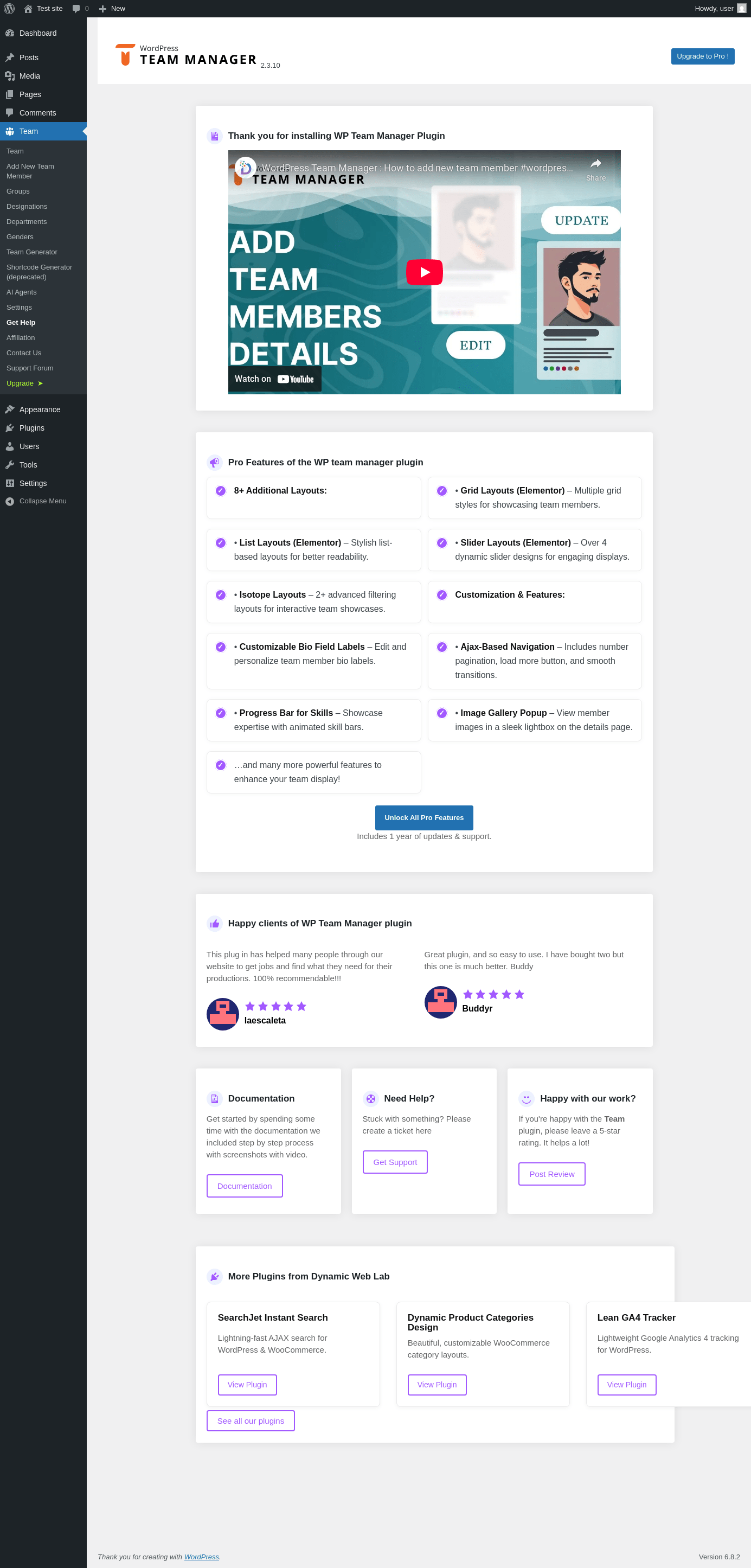This screenshot has height=1568, width=751.
Task: Click laescaleta five-star rating
Action: [x=275, y=1006]
